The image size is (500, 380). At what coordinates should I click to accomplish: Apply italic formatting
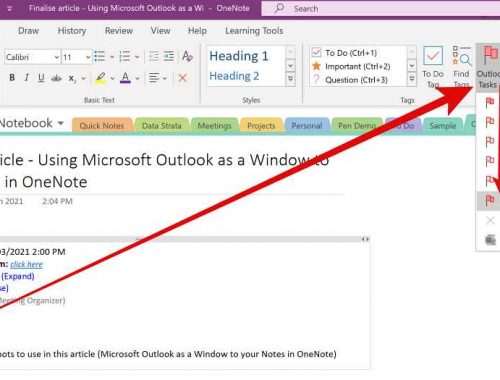[26, 78]
